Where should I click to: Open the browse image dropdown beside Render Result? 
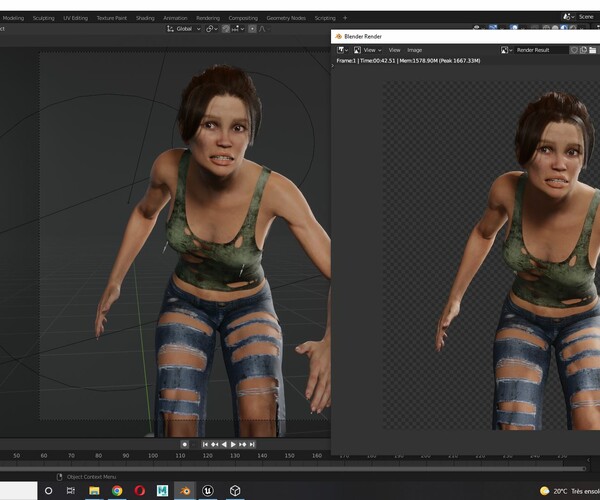(x=507, y=50)
